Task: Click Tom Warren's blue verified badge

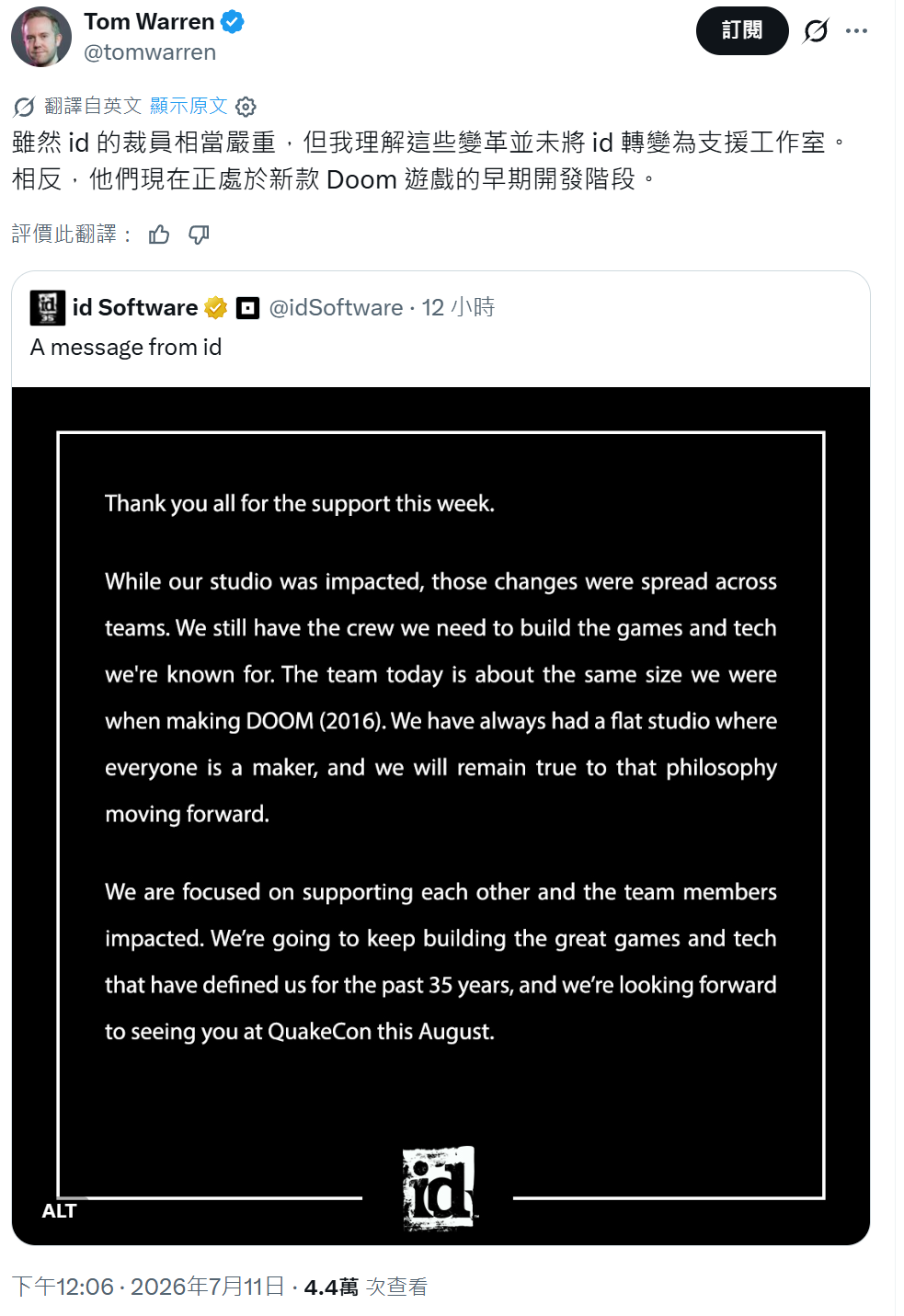Action: click(x=233, y=22)
